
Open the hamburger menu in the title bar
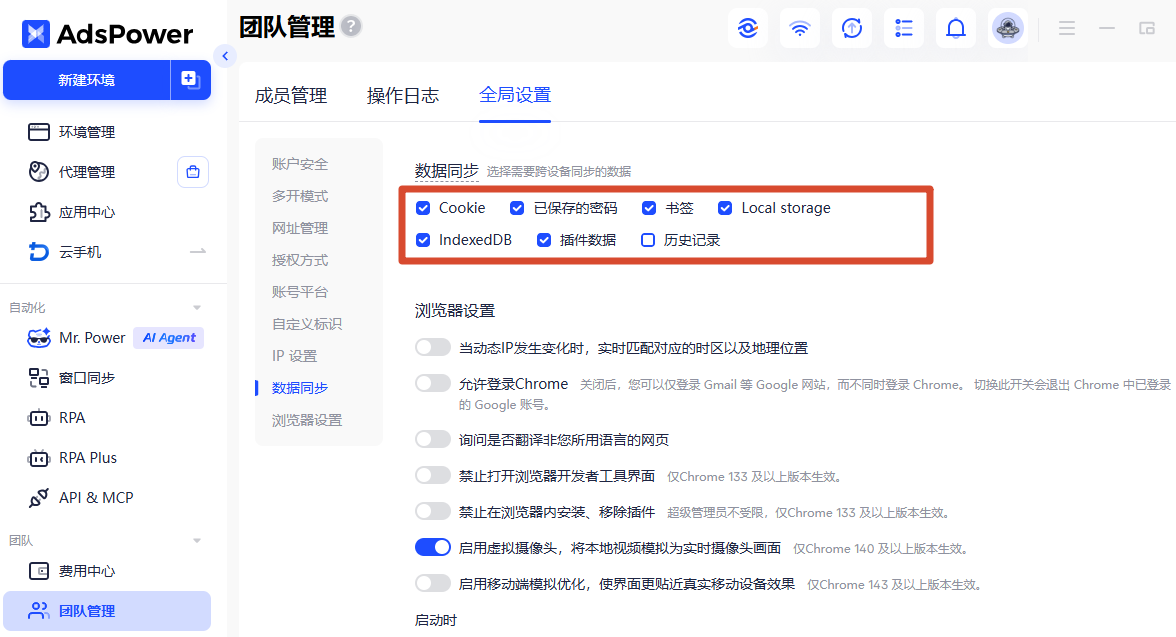[x=1066, y=29]
